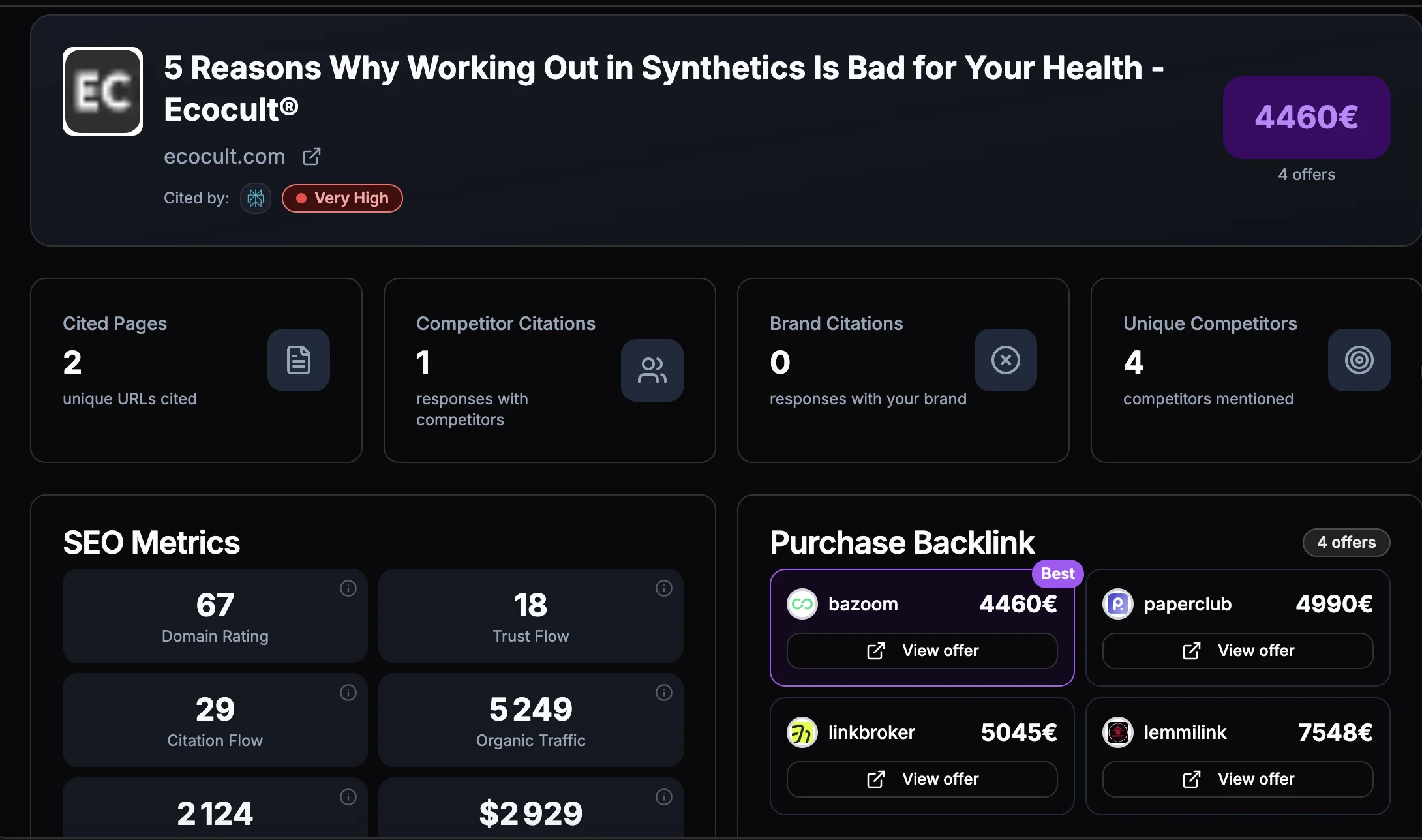This screenshot has height=840, width=1422.
Task: Click the bazoom marketplace logo
Action: [803, 603]
